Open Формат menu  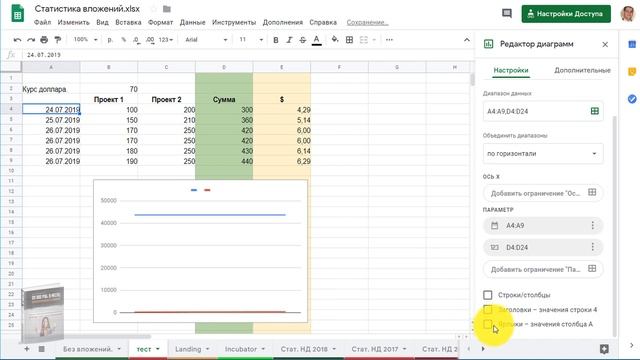coord(160,22)
